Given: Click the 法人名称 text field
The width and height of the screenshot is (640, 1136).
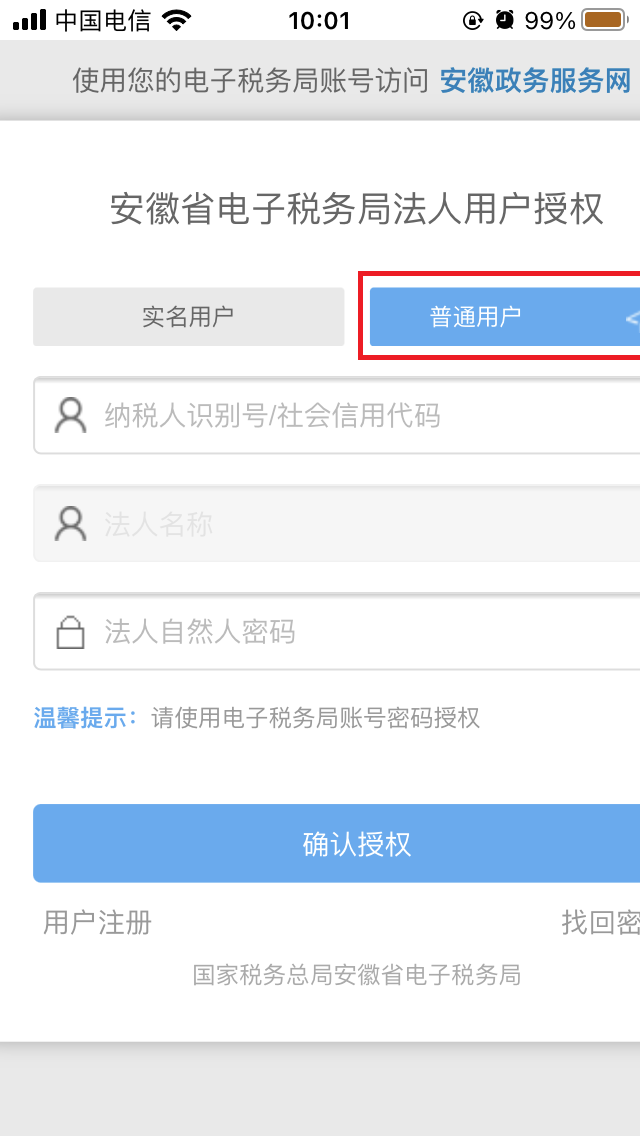Looking at the screenshot, I should point(337,524).
